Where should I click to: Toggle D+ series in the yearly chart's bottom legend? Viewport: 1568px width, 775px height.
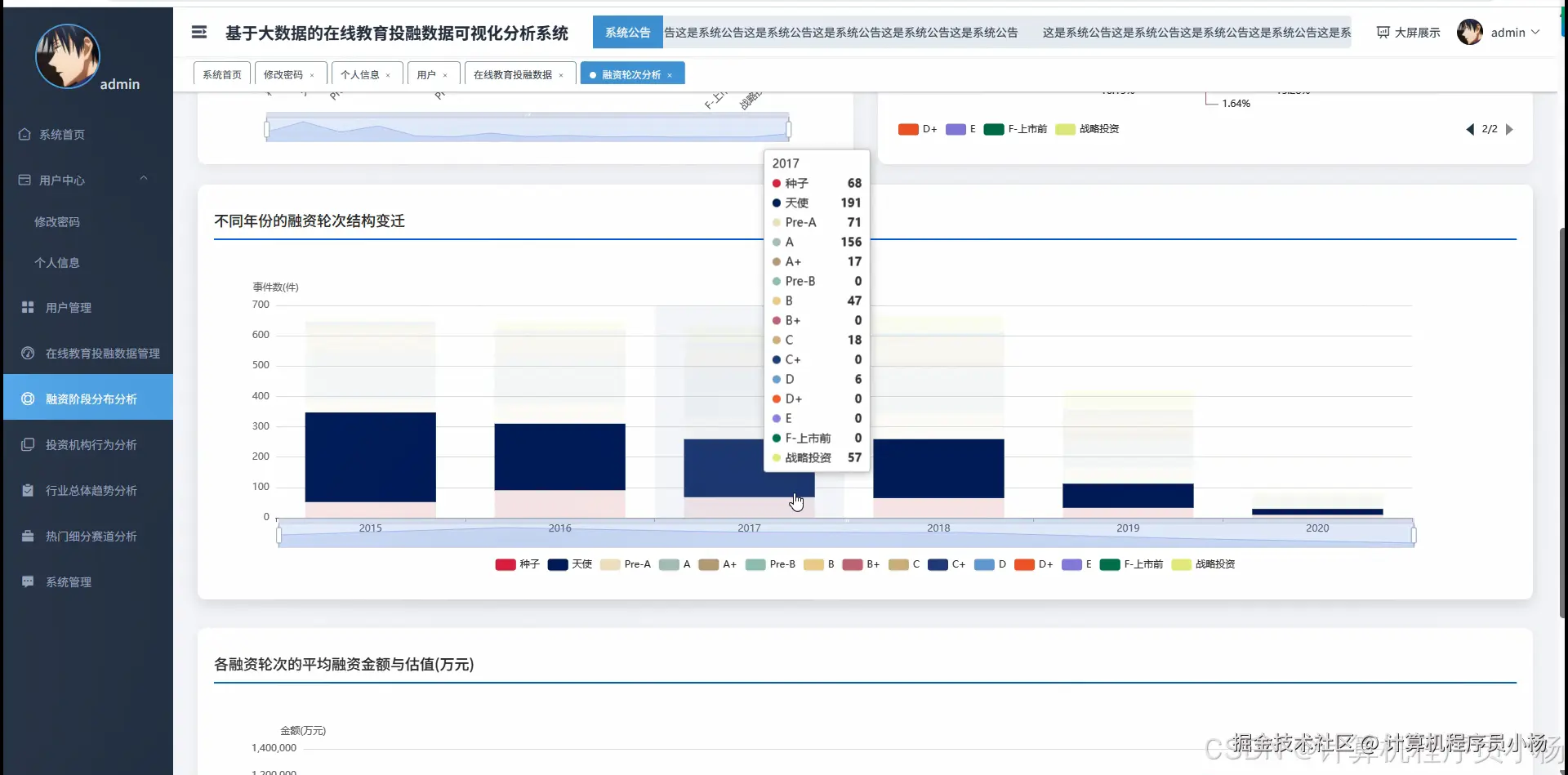(x=1034, y=564)
